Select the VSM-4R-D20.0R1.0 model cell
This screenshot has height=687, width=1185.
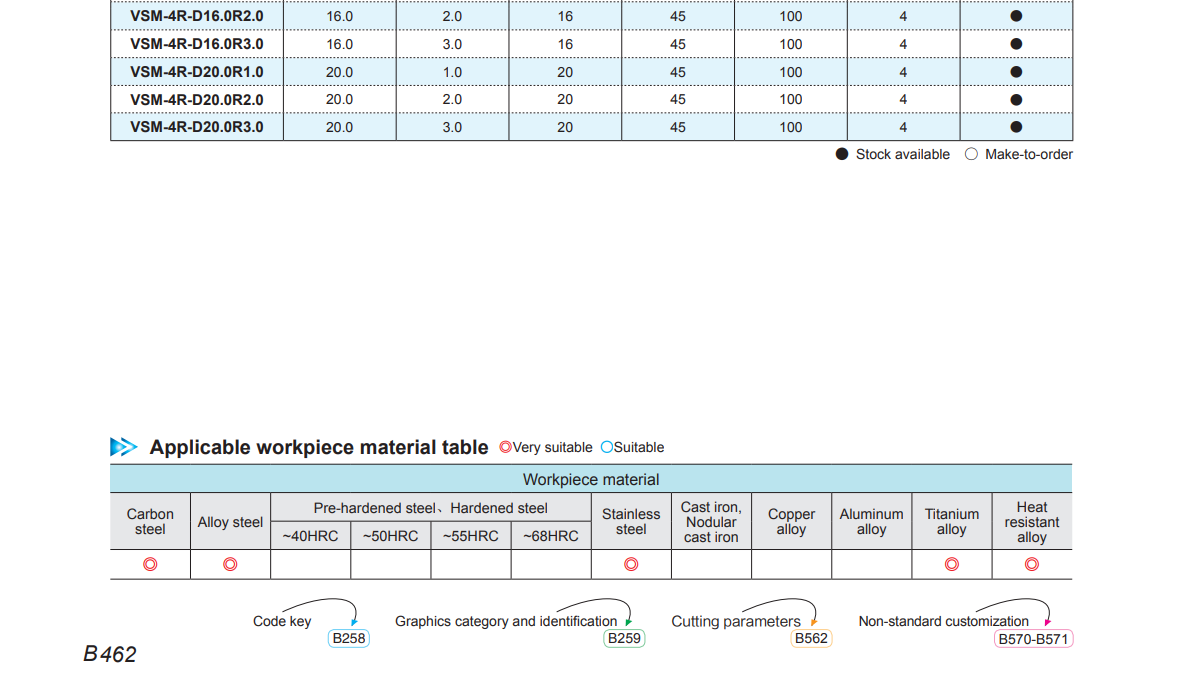point(197,72)
